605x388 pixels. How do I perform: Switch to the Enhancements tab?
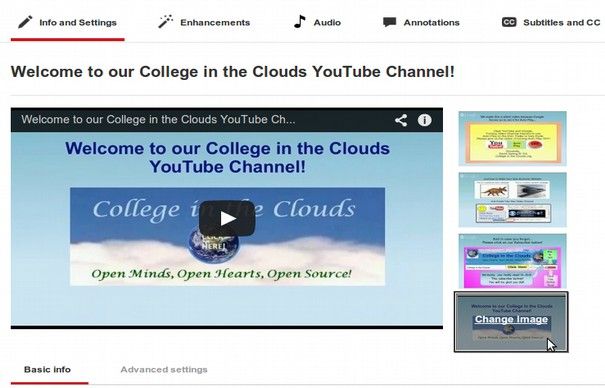click(x=204, y=22)
